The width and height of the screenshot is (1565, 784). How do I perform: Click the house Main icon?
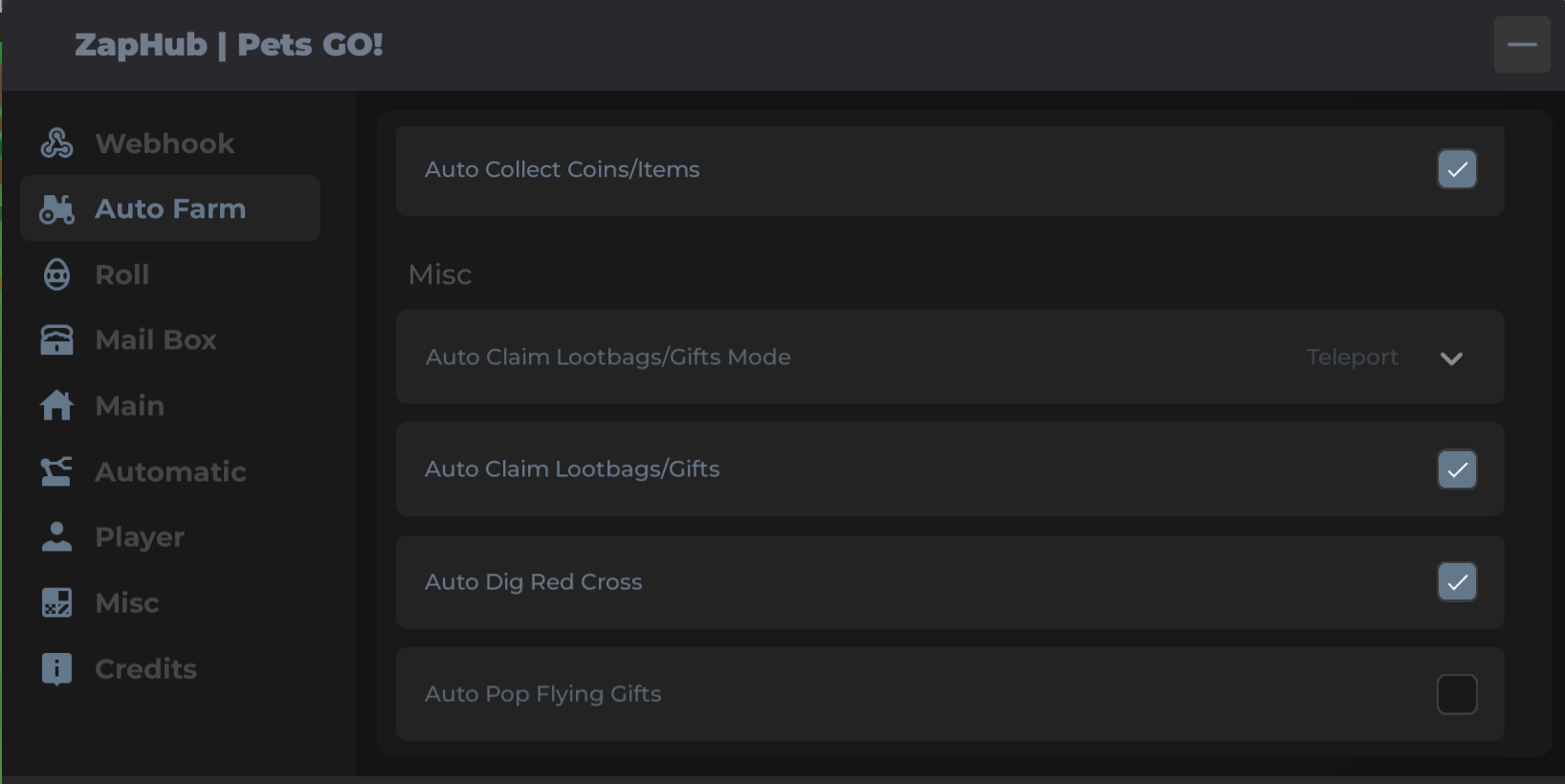(x=56, y=405)
